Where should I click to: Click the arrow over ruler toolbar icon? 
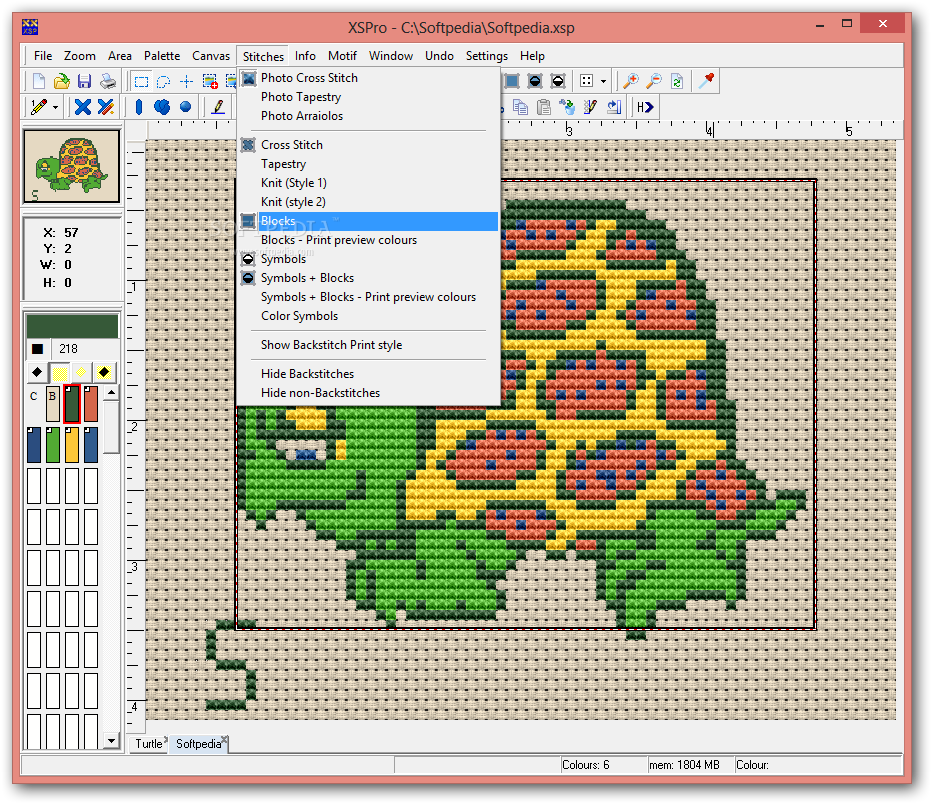pos(614,107)
